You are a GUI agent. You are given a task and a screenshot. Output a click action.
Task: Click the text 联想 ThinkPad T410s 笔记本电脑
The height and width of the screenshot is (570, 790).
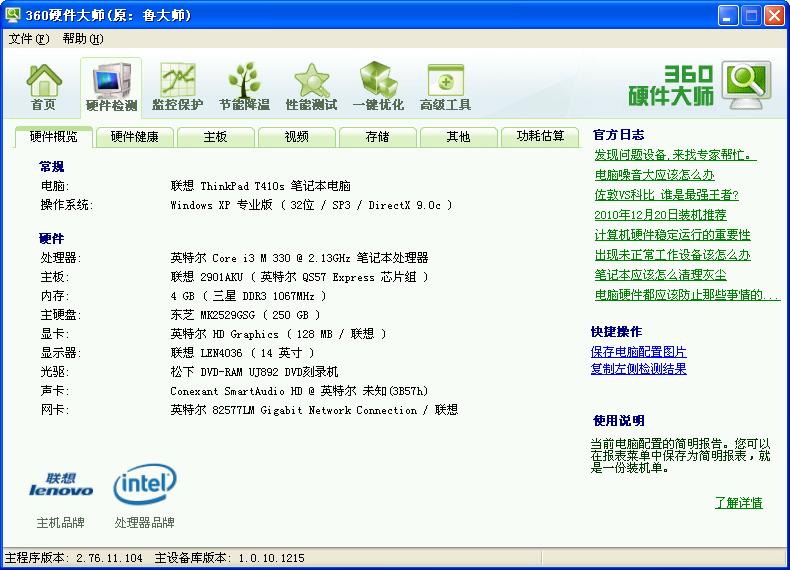tap(260, 186)
